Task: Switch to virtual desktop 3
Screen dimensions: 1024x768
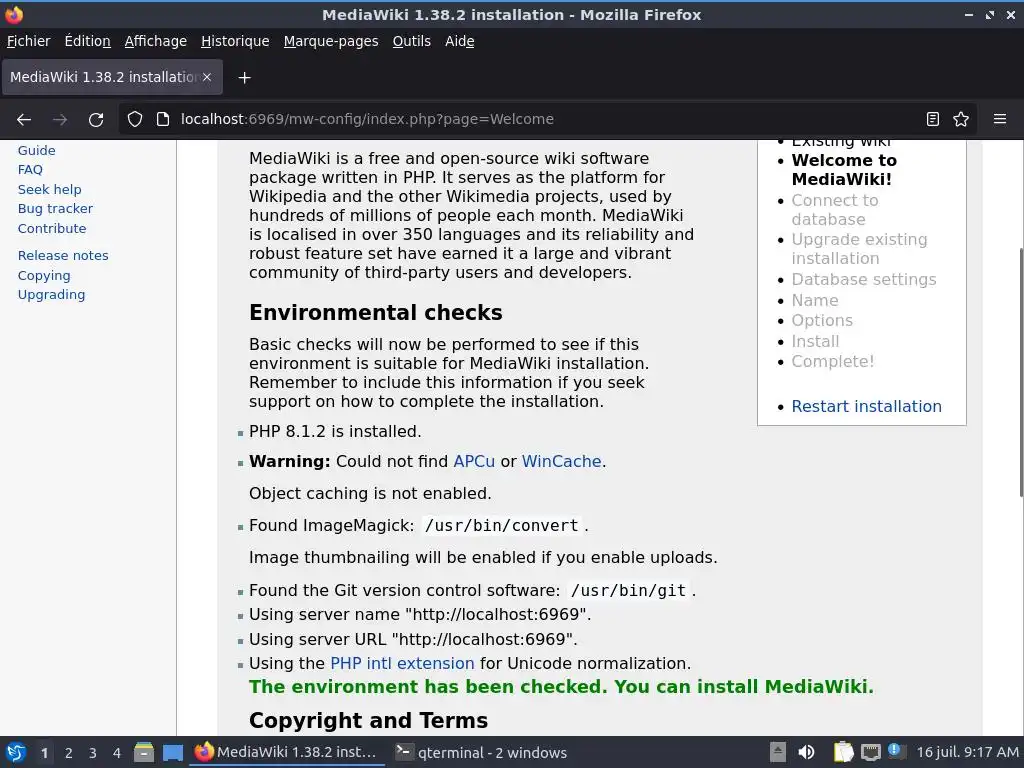Action: [x=93, y=753]
